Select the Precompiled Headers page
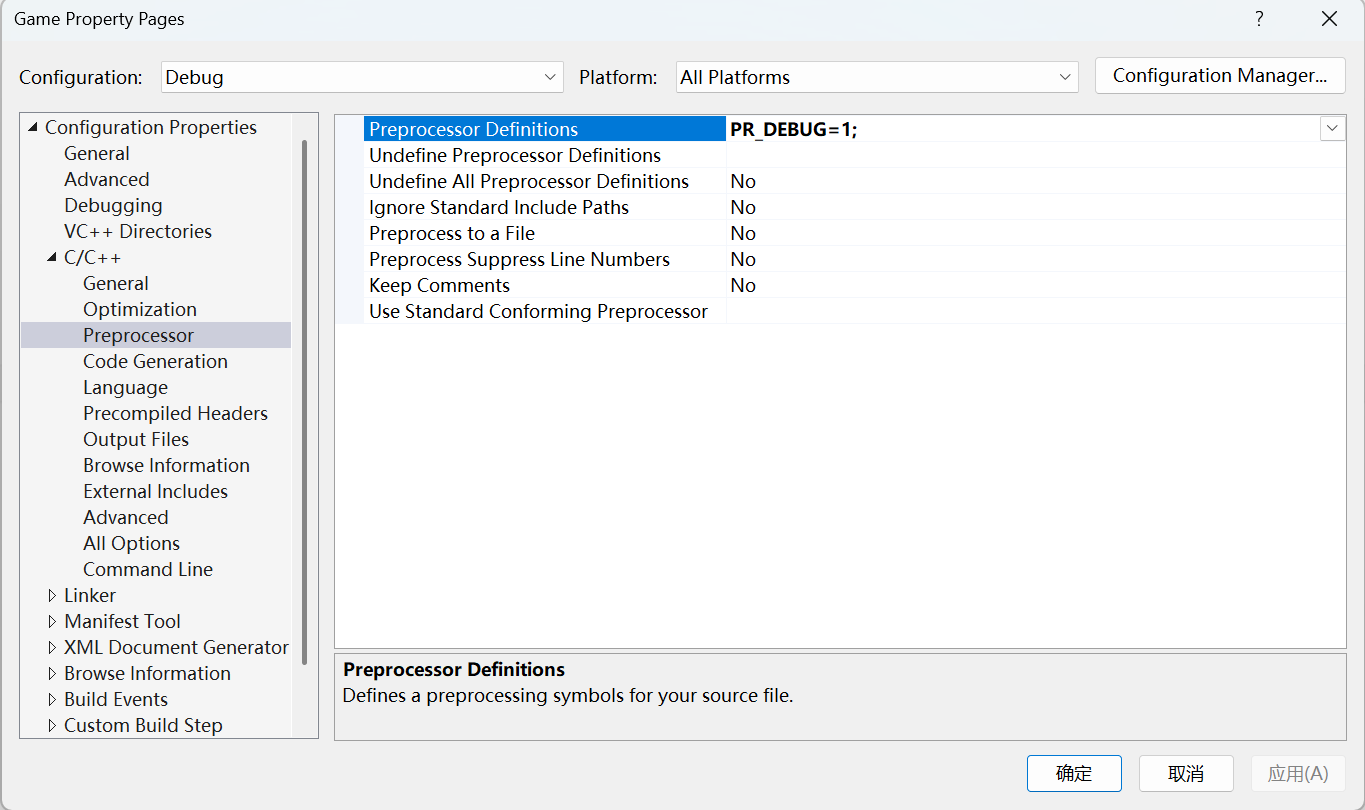1365x810 pixels. (175, 413)
